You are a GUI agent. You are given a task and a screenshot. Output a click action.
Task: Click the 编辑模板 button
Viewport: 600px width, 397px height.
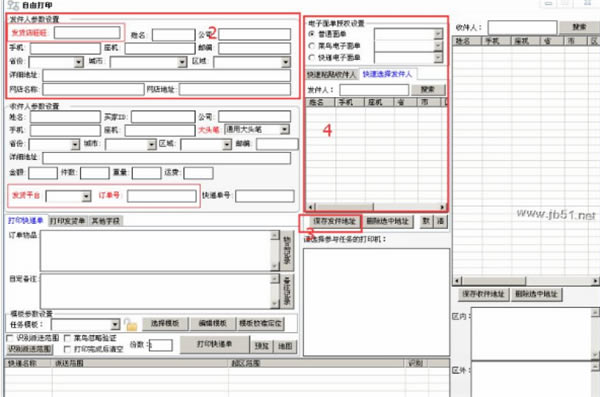pyautogui.click(x=212, y=323)
